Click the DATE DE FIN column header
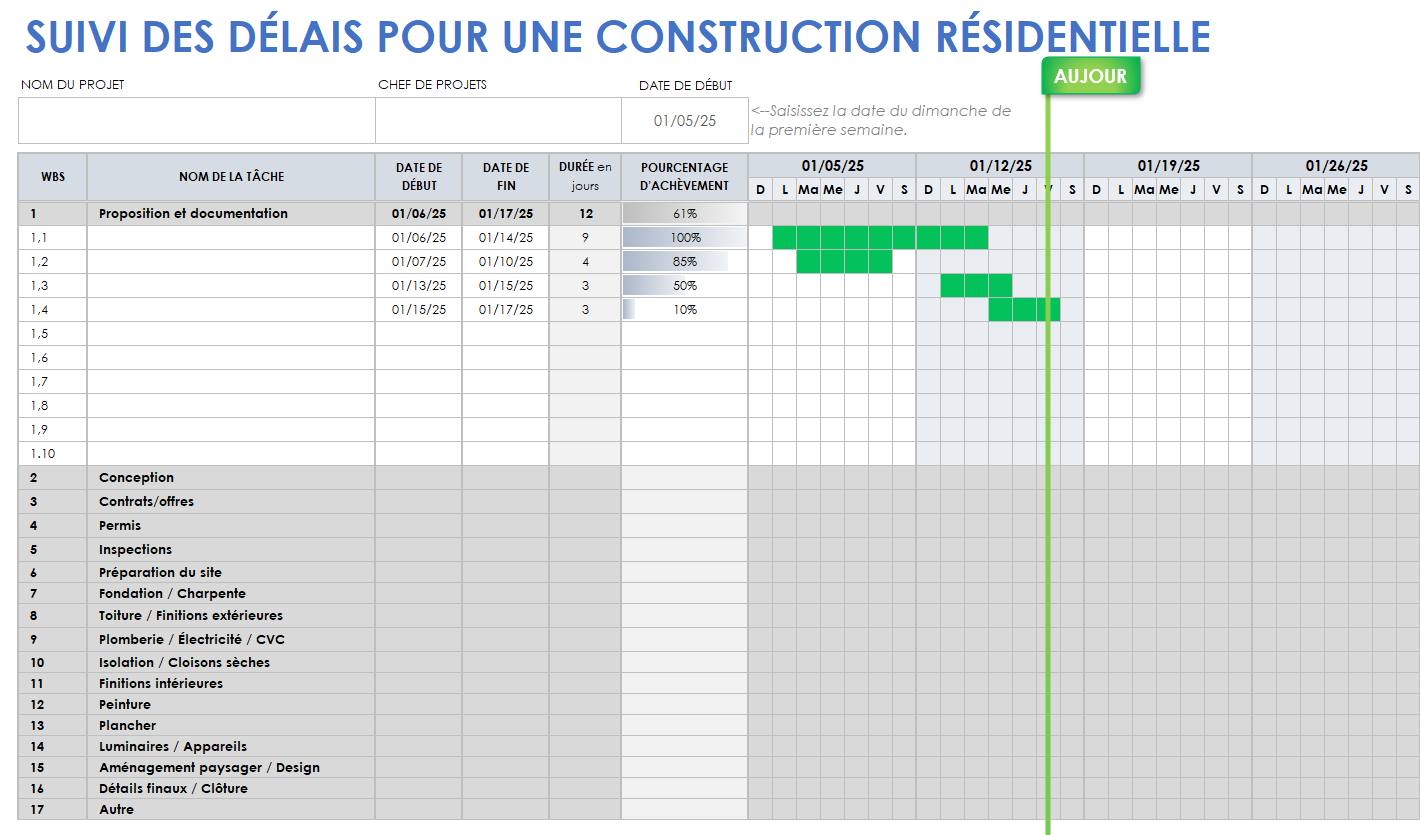This screenshot has width=1420, height=835. pos(506,177)
